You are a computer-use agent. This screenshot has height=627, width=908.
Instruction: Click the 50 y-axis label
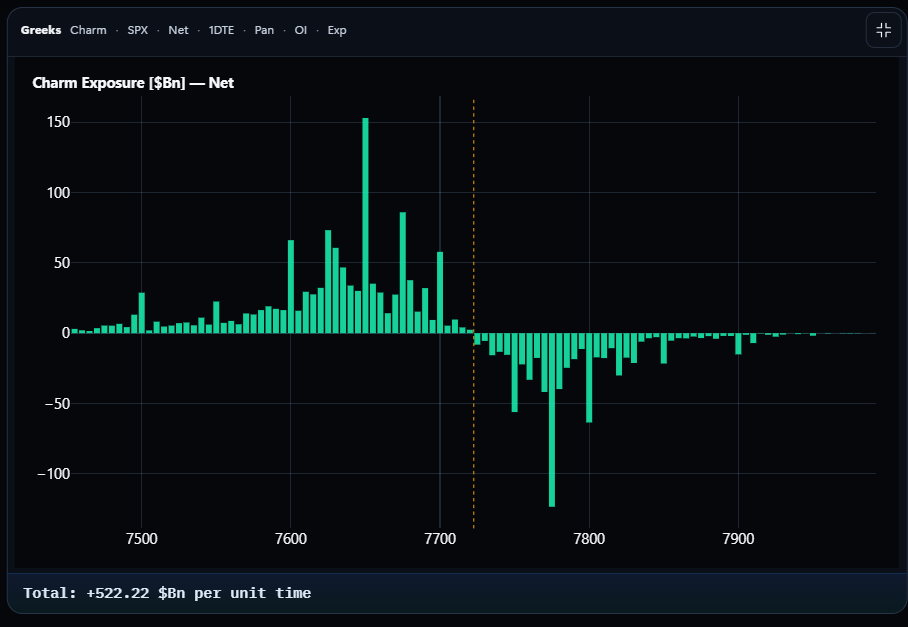62,263
